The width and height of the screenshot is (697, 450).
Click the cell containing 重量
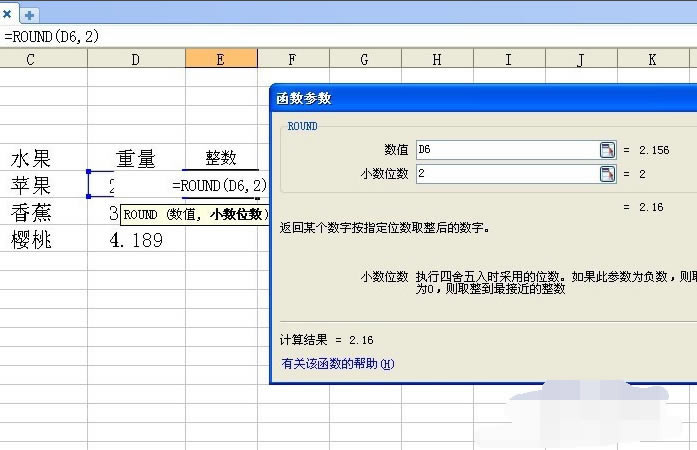136,158
